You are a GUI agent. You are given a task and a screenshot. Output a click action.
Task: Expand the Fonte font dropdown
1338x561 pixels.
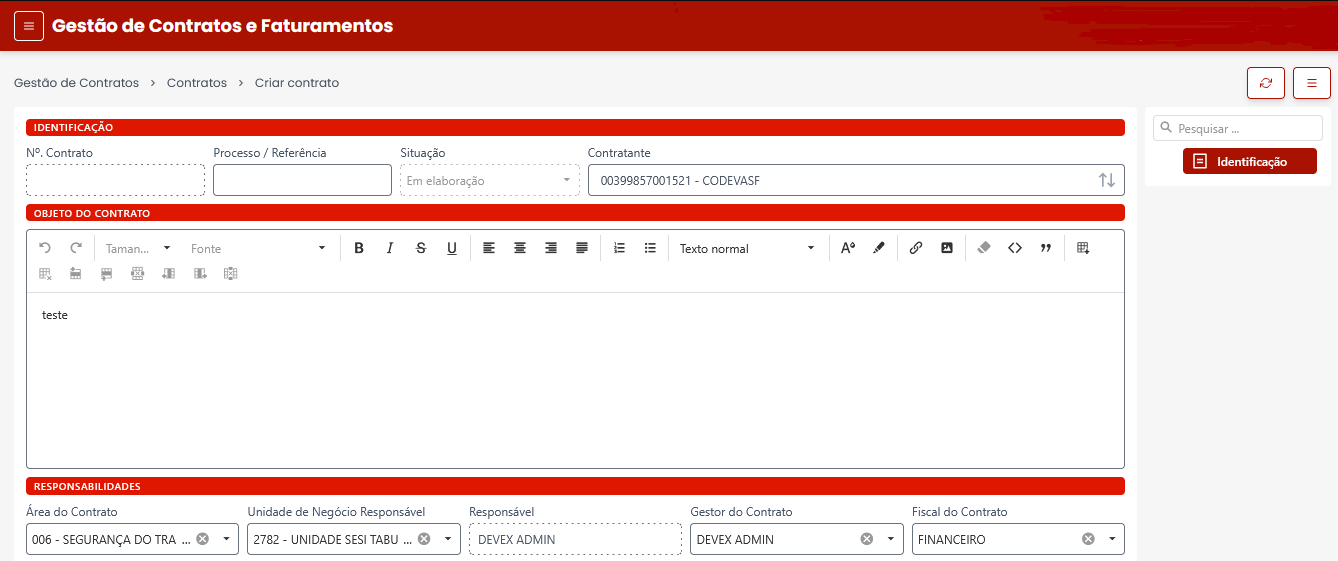(x=258, y=248)
